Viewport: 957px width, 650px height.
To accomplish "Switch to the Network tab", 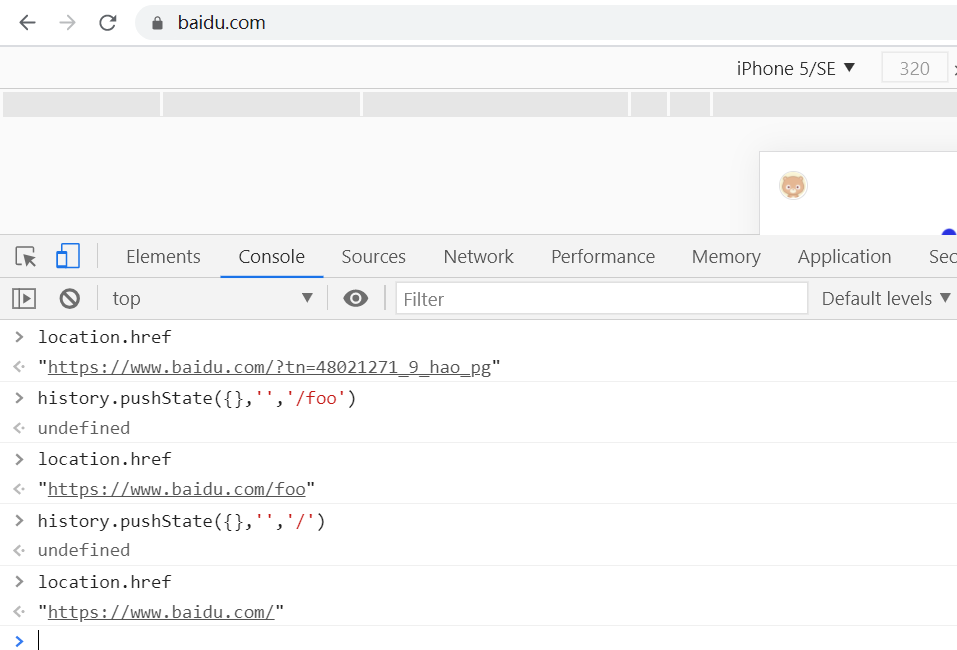I will tap(478, 257).
